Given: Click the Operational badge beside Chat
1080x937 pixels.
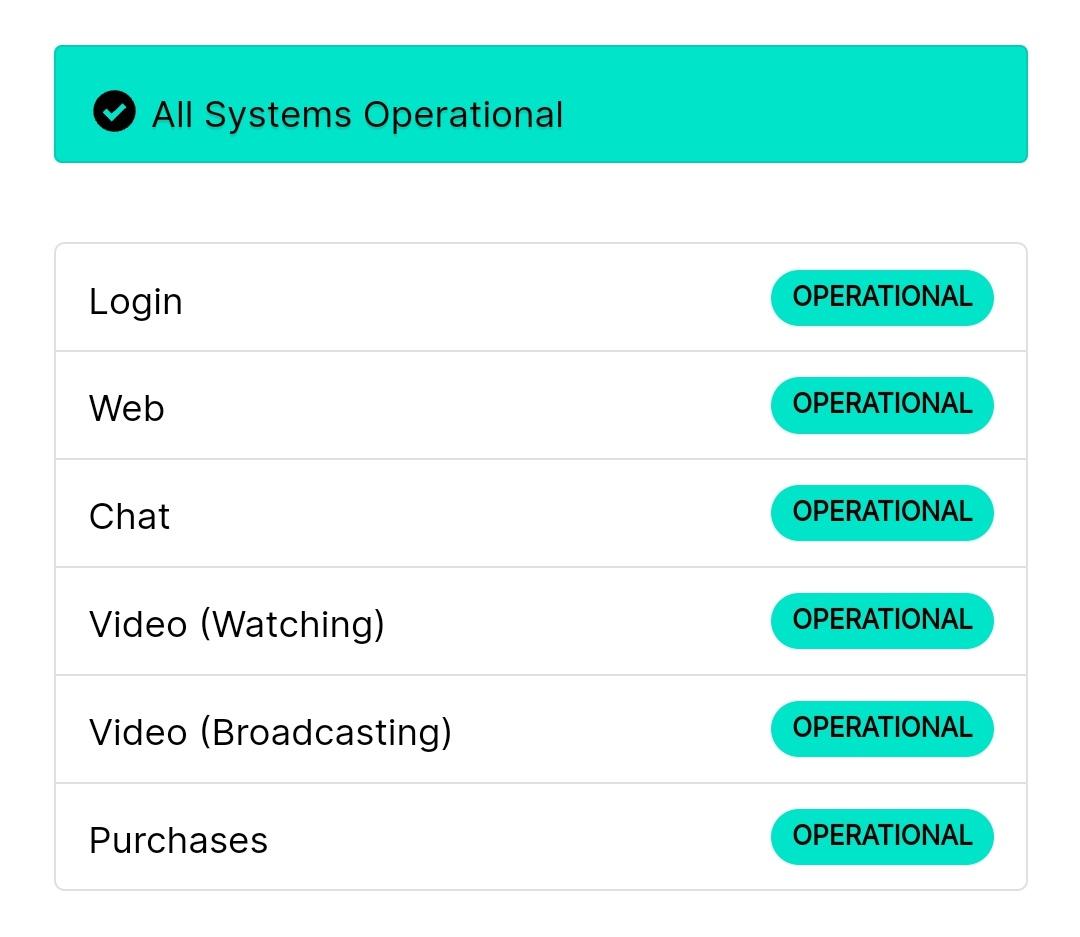Looking at the screenshot, I should point(882,513).
